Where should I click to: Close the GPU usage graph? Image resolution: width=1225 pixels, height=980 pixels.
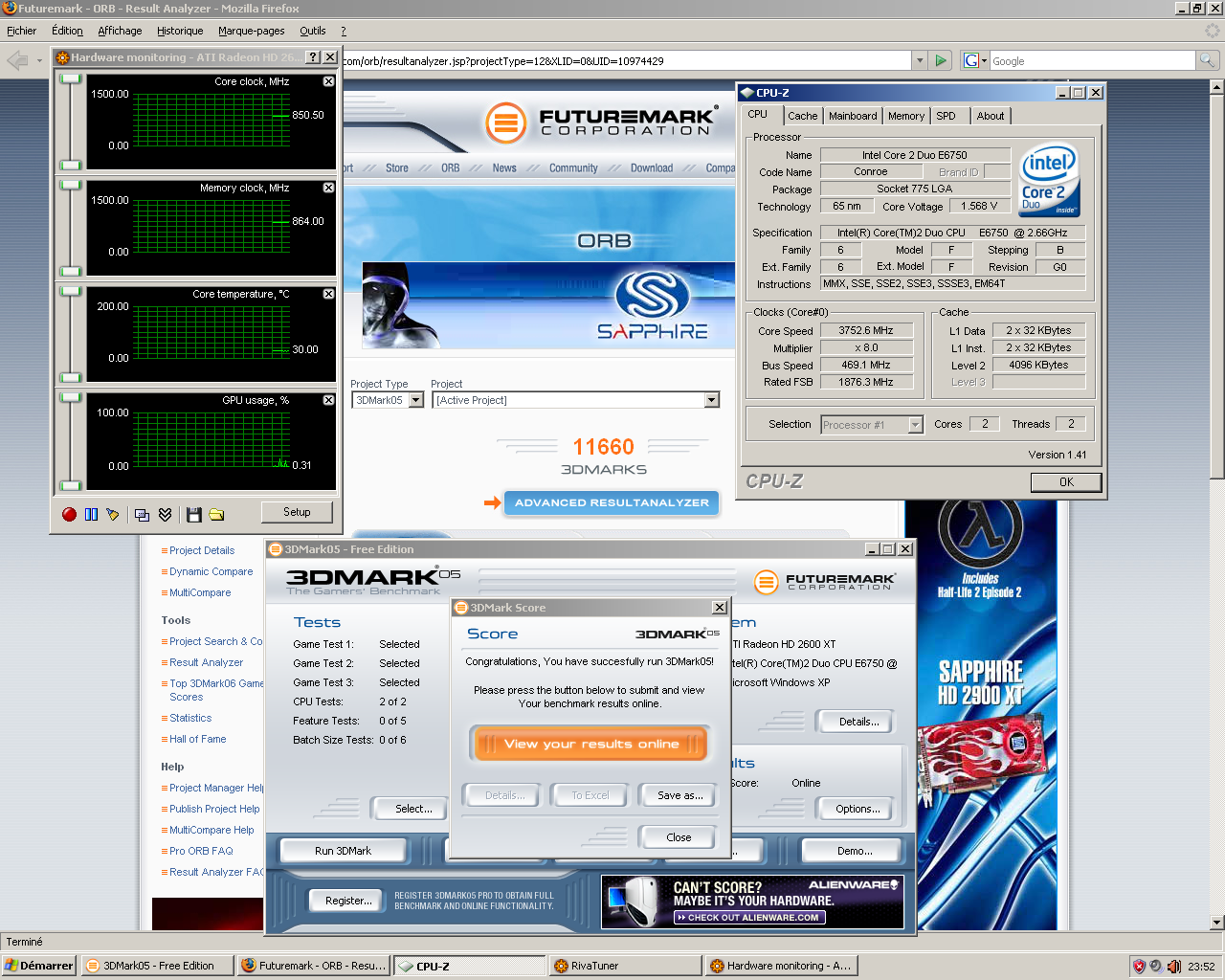328,400
